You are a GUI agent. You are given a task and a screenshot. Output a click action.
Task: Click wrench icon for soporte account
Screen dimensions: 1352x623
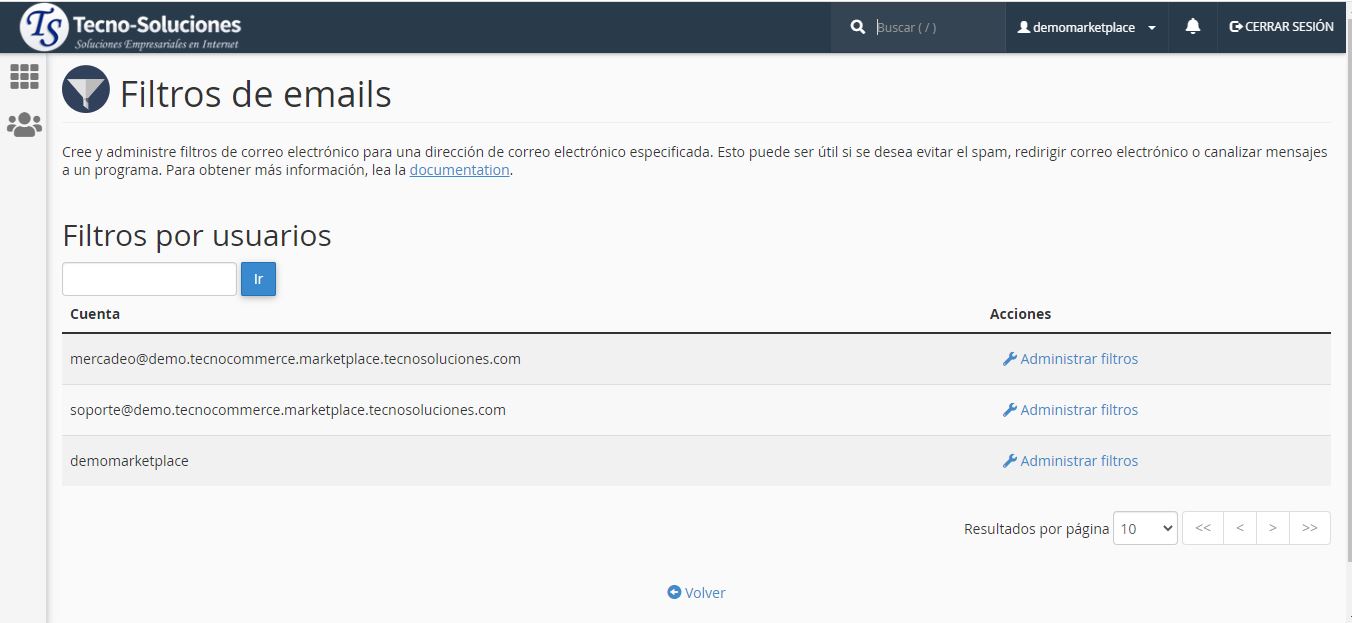click(x=1009, y=410)
